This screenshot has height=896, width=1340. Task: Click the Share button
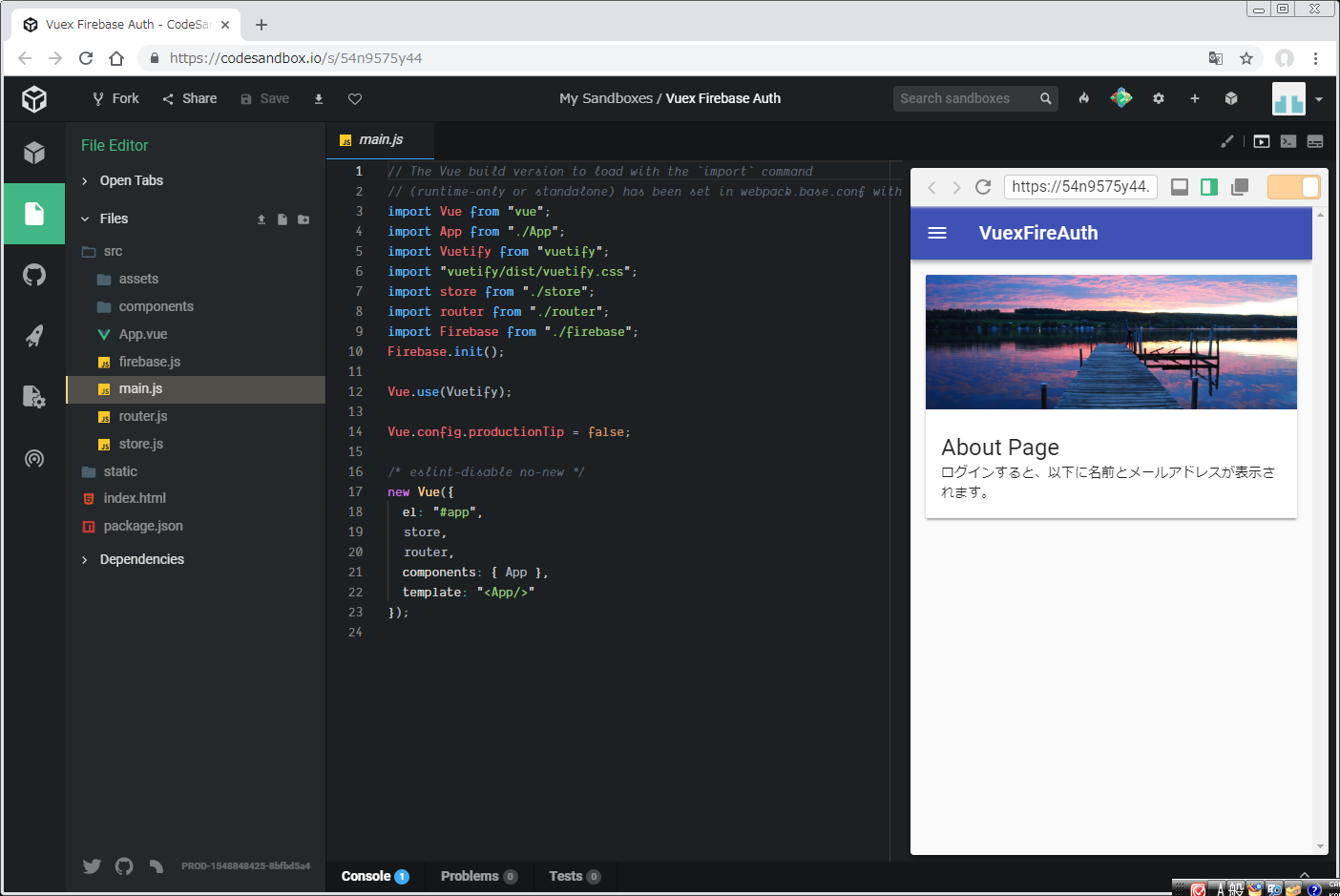(x=190, y=98)
